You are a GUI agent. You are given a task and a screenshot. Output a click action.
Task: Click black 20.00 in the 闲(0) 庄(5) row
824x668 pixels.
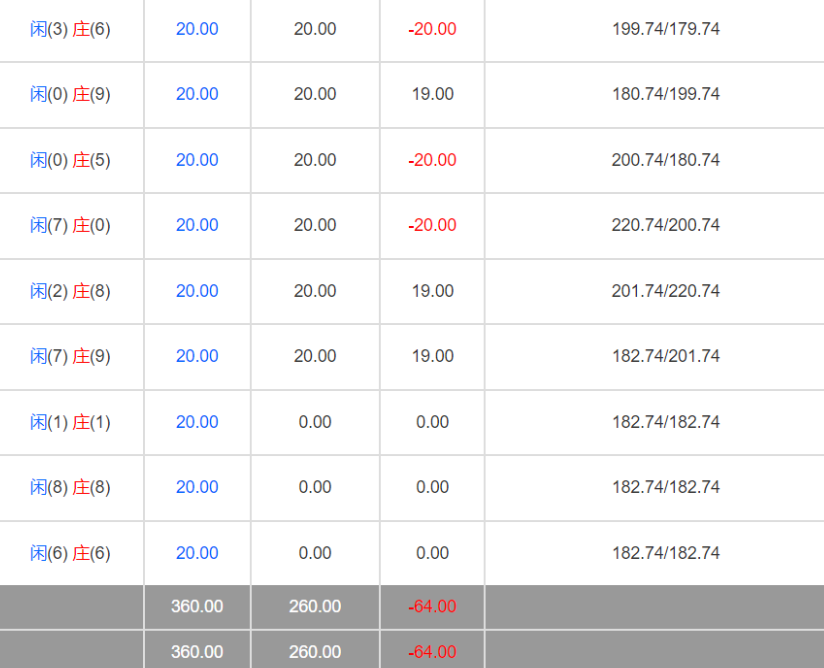[x=315, y=160]
